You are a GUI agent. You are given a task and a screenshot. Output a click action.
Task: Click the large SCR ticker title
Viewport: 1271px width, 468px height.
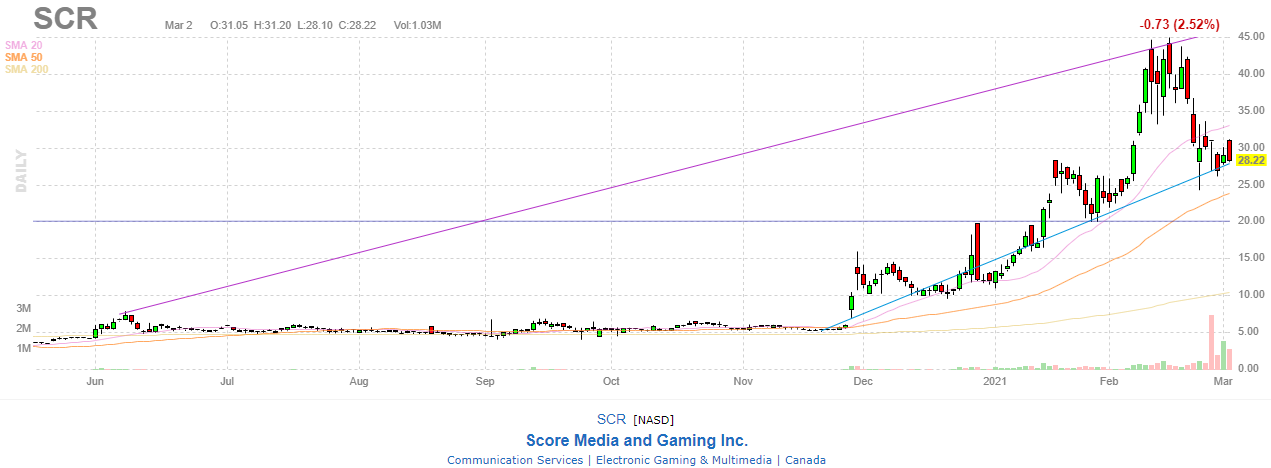click(x=65, y=18)
